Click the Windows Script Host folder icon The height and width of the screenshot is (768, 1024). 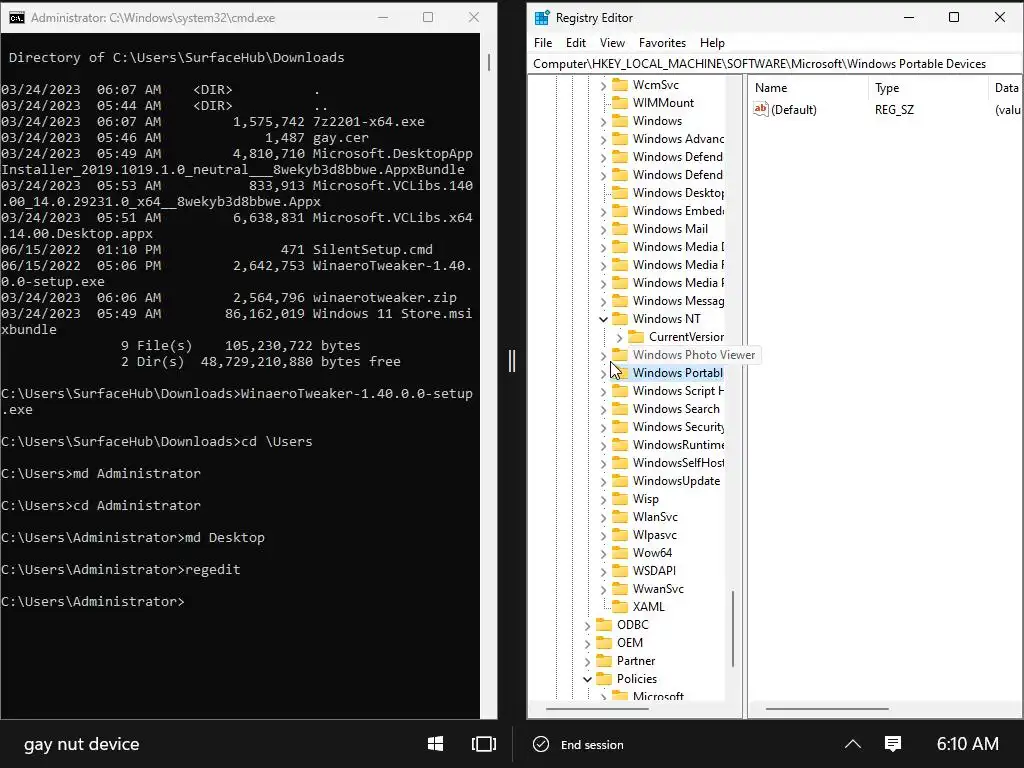(620, 391)
